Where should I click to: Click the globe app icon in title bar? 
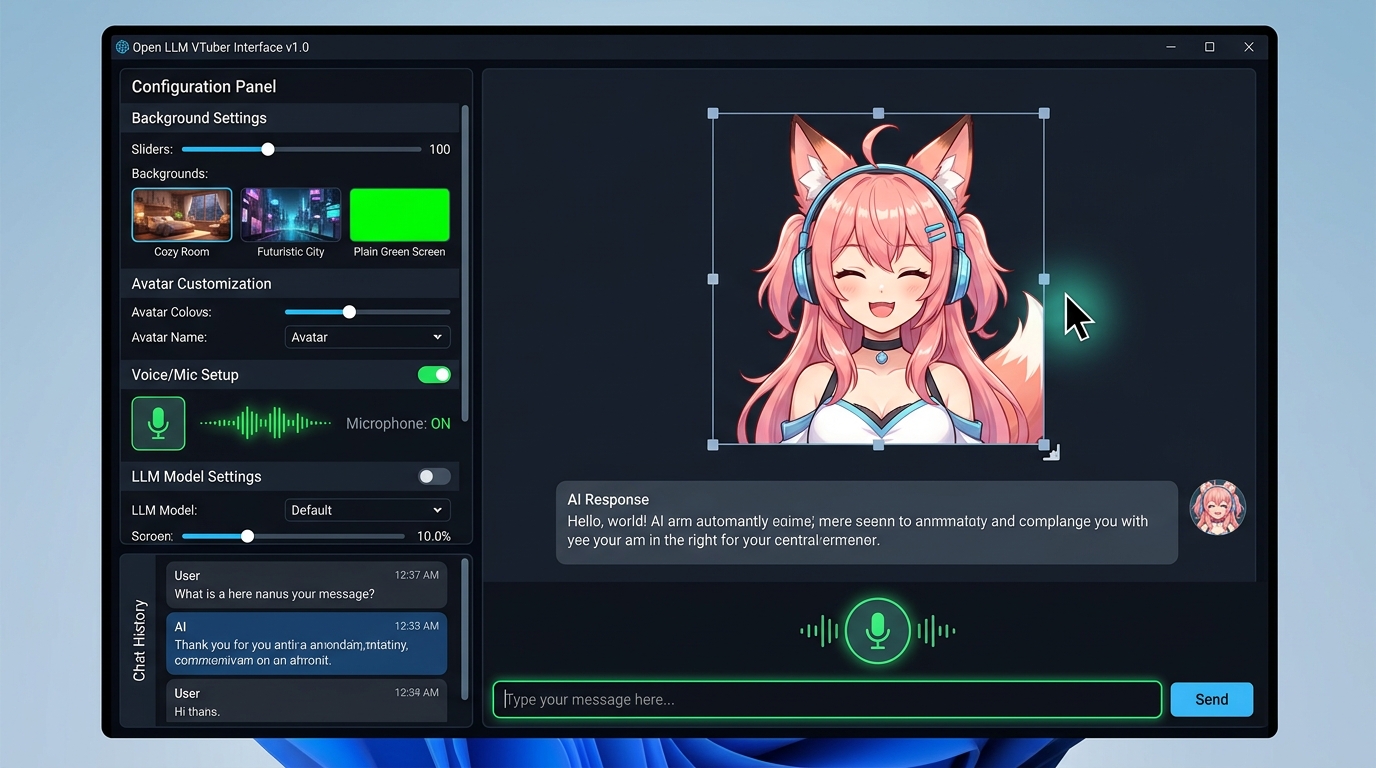pyautogui.click(x=122, y=47)
